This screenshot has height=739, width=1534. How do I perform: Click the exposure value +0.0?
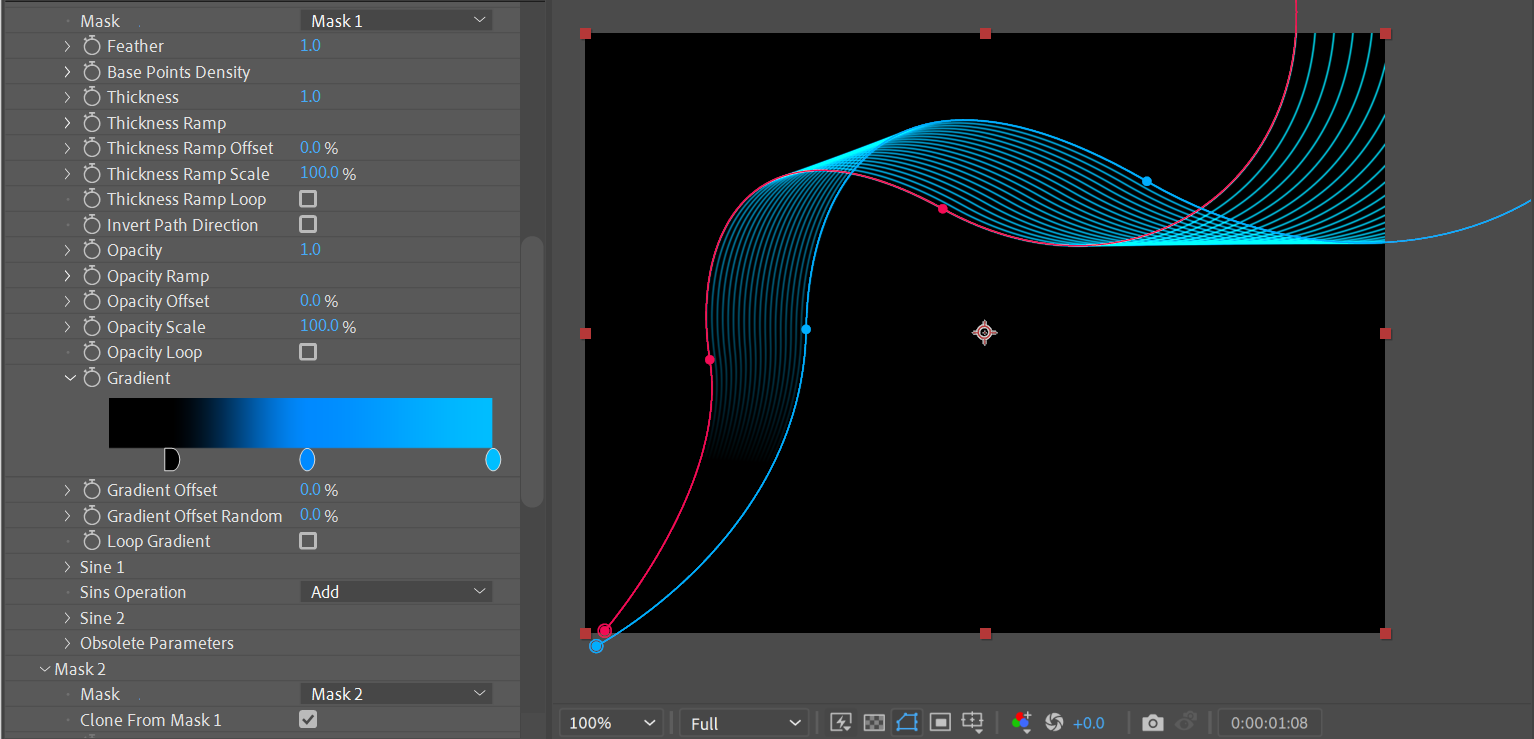point(1089,723)
